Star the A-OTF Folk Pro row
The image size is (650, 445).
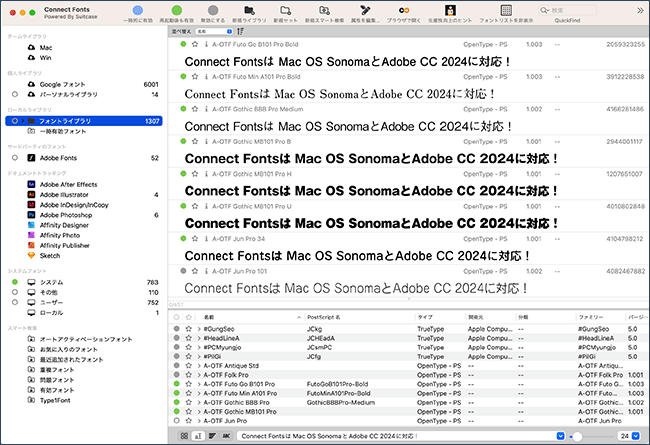(189, 375)
